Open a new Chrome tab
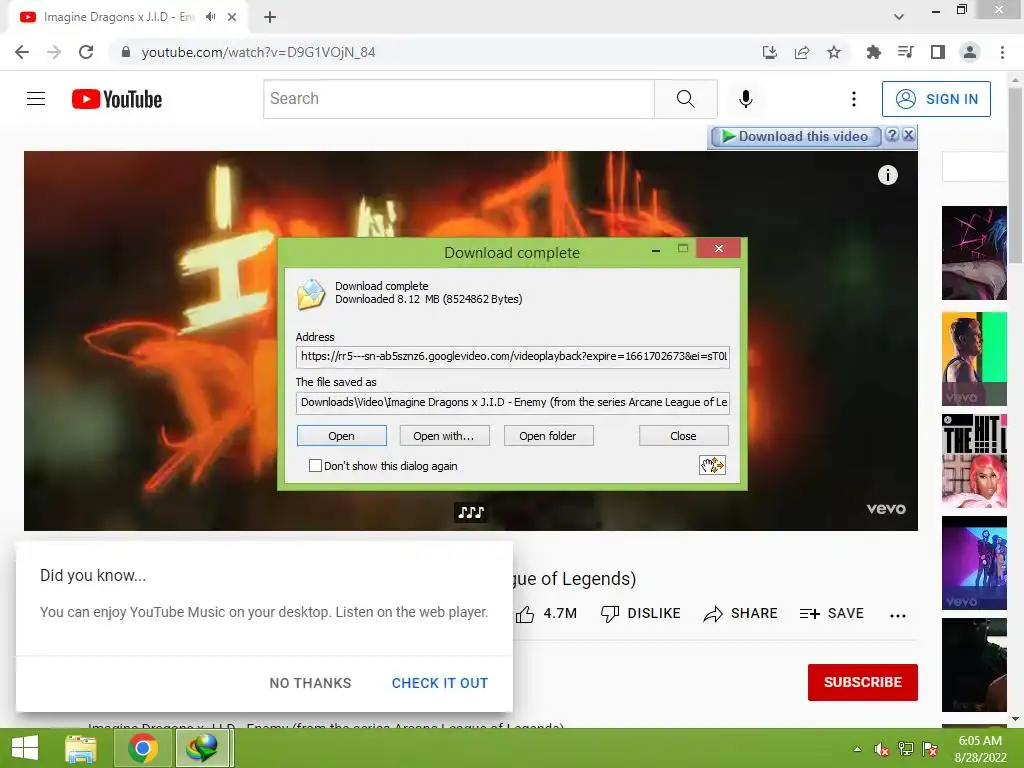The height and width of the screenshot is (768, 1024). pyautogui.click(x=270, y=17)
